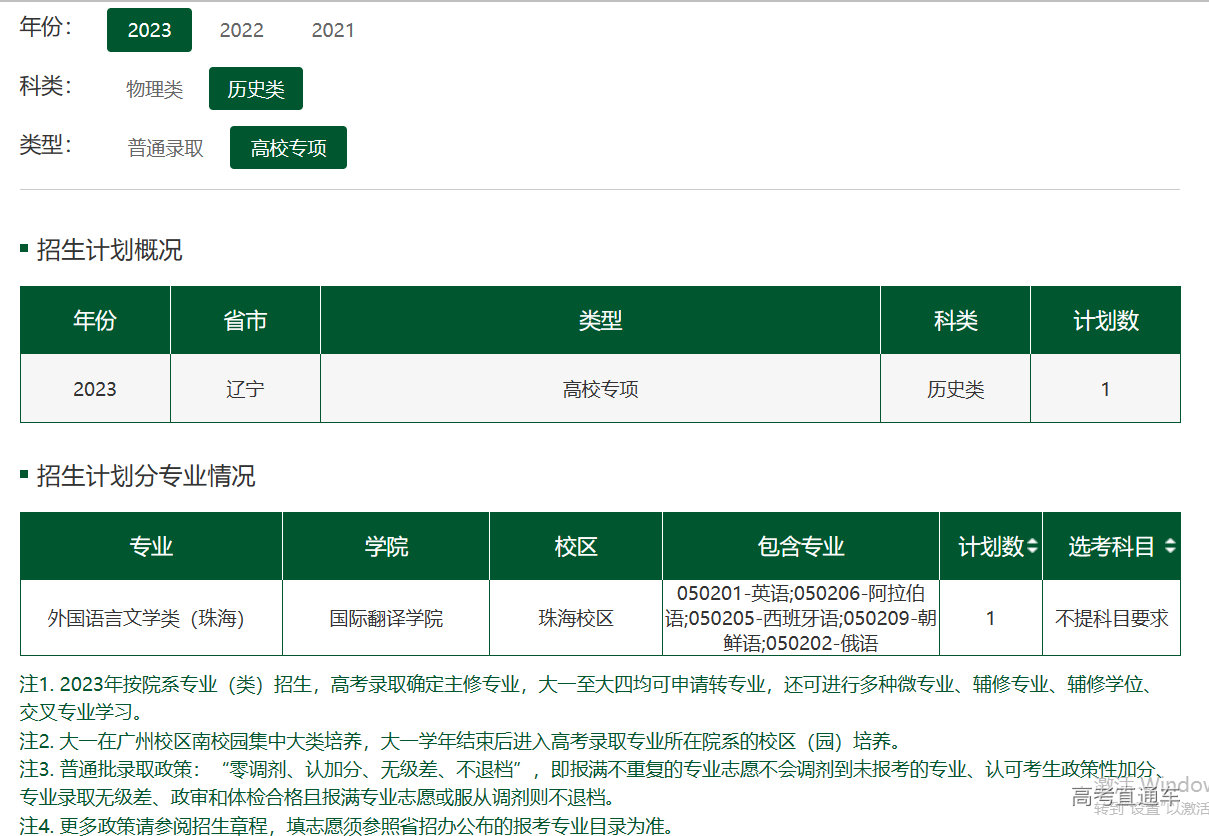Click the 国际翻译学院 cell
This screenshot has height=836, width=1209.
tap(386, 619)
